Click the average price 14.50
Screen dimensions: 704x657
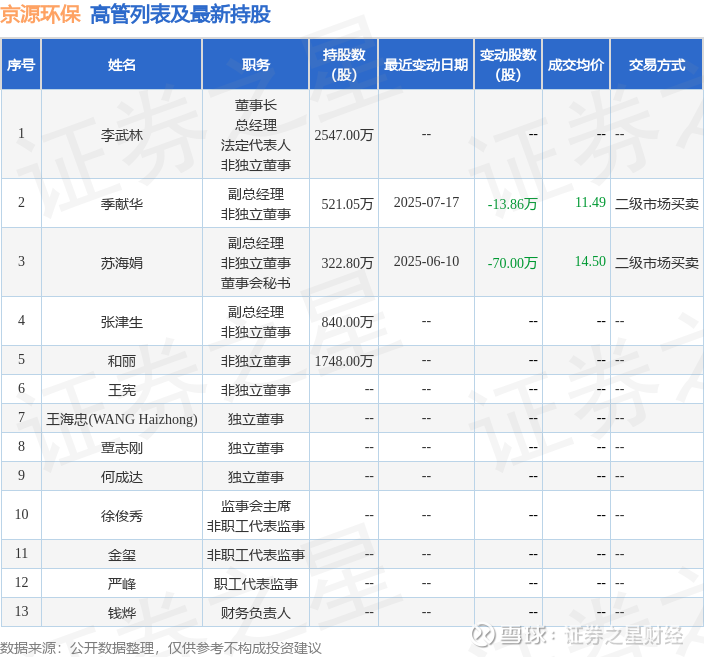[590, 261]
